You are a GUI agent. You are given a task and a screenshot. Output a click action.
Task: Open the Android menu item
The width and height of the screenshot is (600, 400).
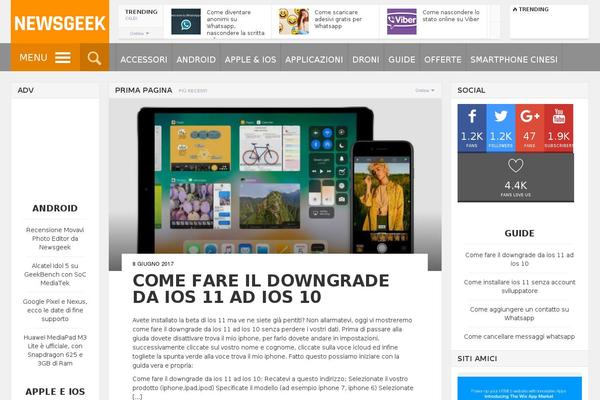pos(196,60)
